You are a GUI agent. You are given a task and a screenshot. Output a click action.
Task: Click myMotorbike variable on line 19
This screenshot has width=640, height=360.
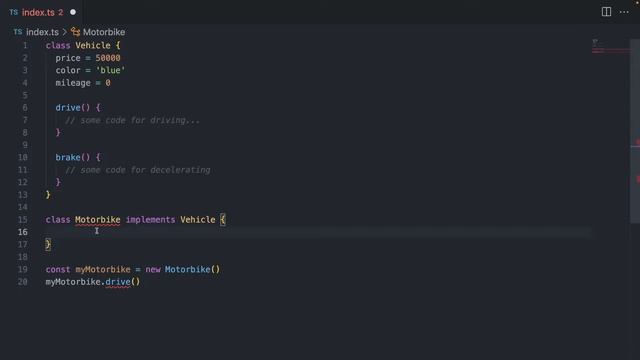tap(103, 269)
